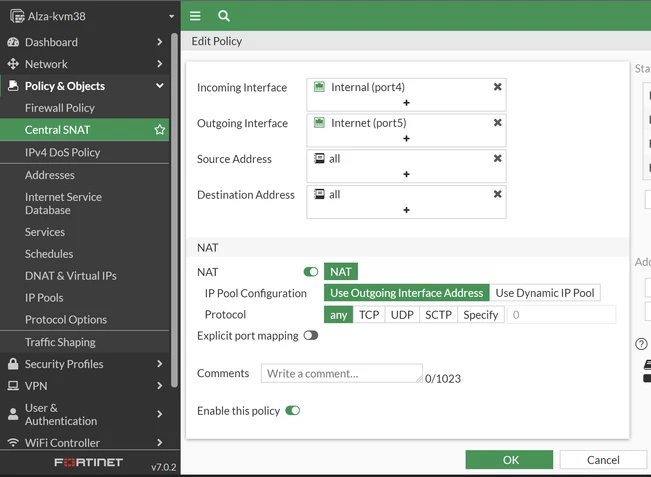Viewport: 651px width, 477px height.
Task: Click the Policy & Objects icon
Action: pos(13,86)
